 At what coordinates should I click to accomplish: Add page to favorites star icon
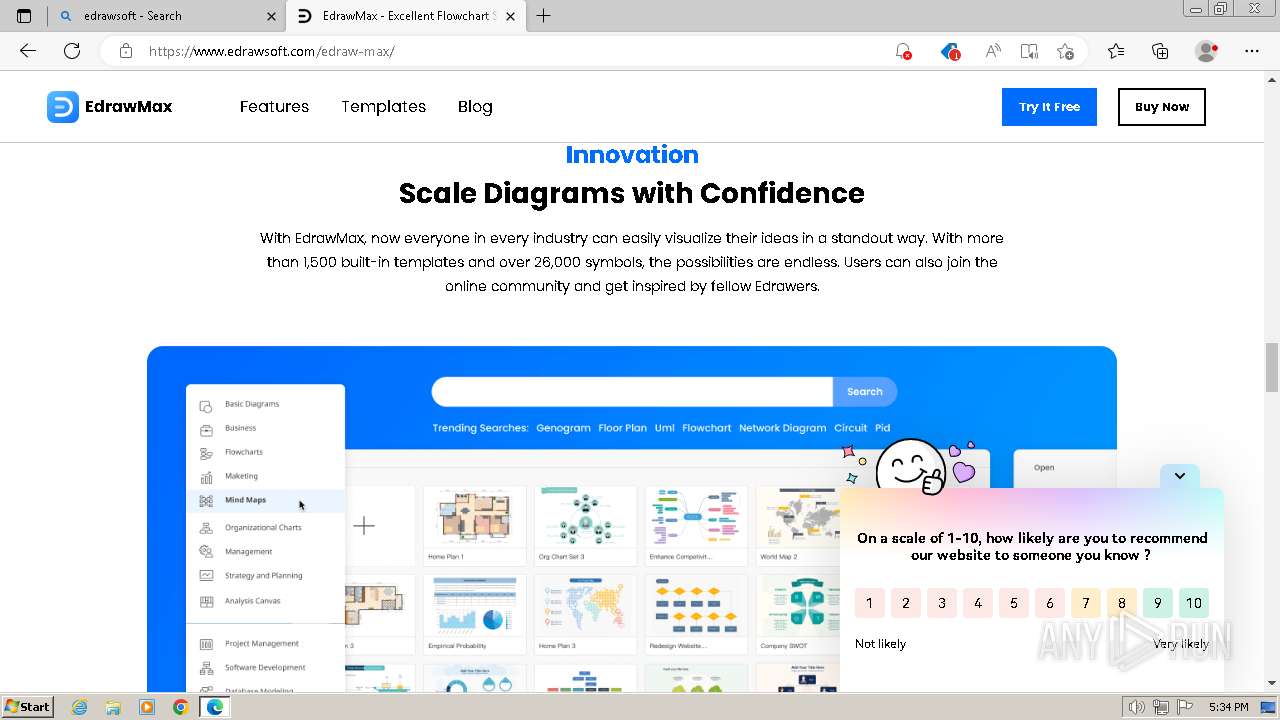[x=1065, y=51]
